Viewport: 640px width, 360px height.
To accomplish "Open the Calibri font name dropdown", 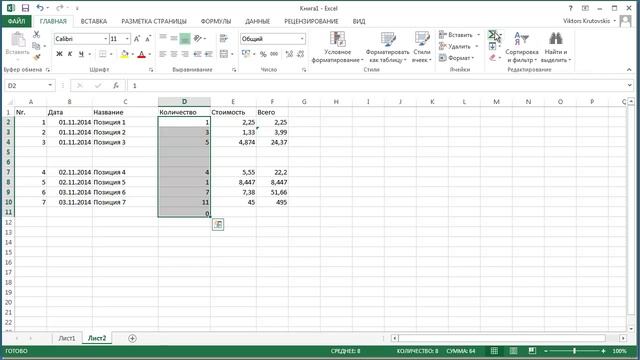I will click(105, 39).
